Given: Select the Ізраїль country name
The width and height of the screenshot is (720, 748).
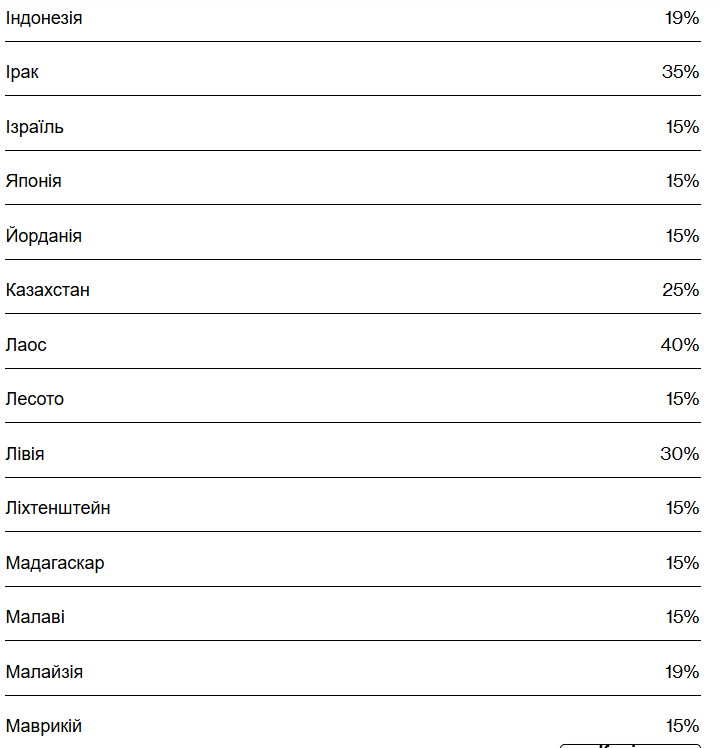Looking at the screenshot, I should (x=35, y=127).
